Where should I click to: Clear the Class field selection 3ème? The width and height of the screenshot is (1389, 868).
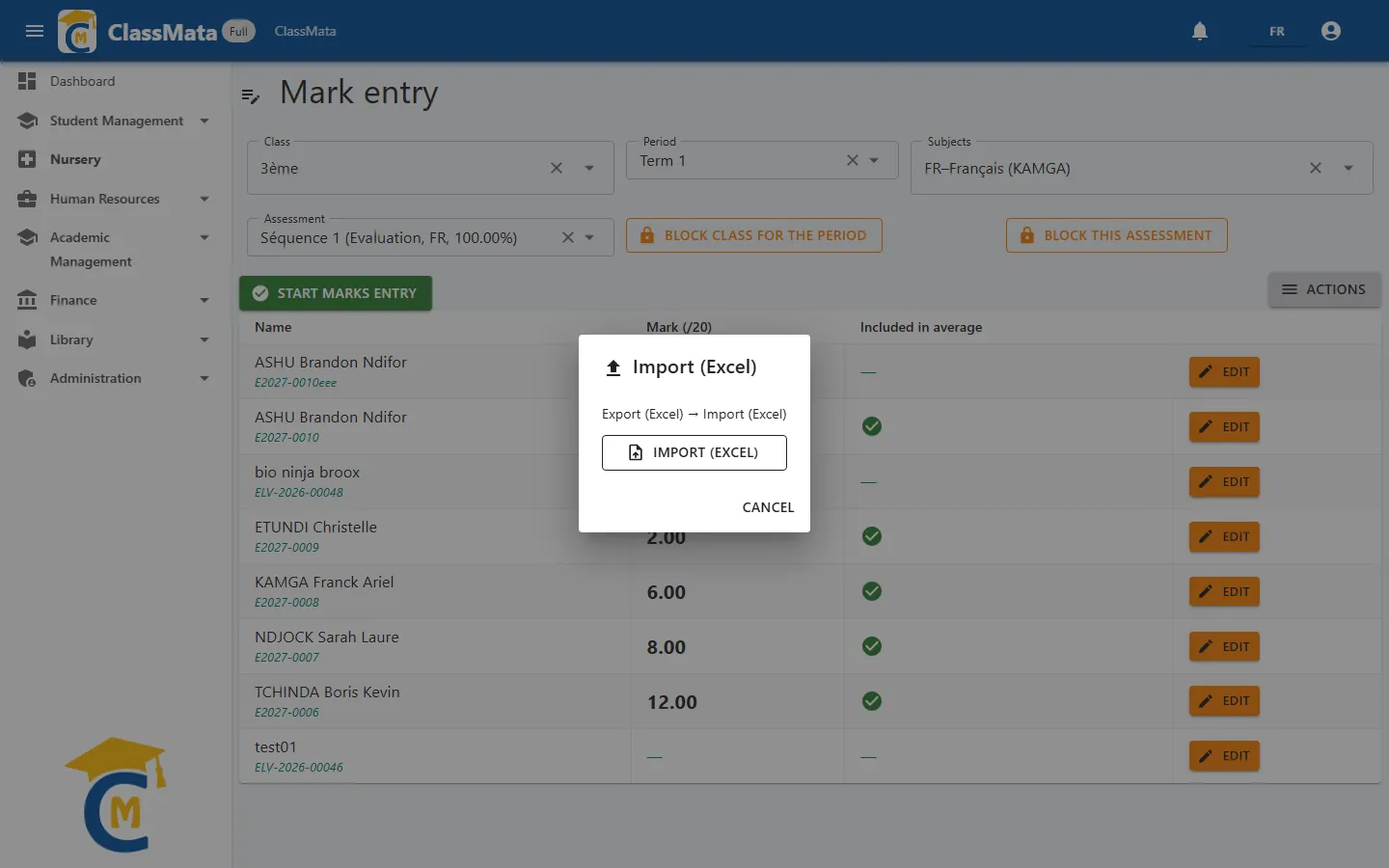click(557, 168)
